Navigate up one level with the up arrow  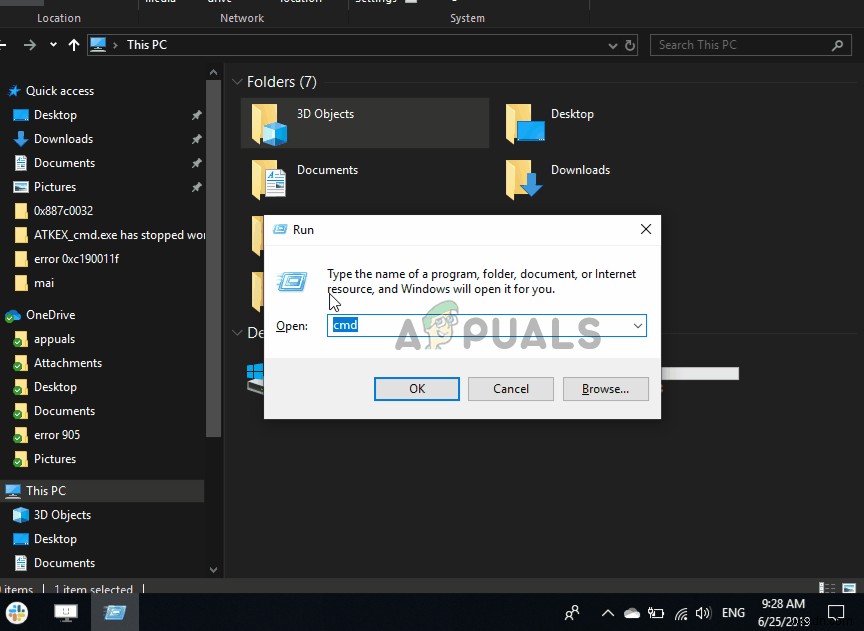tap(73, 44)
